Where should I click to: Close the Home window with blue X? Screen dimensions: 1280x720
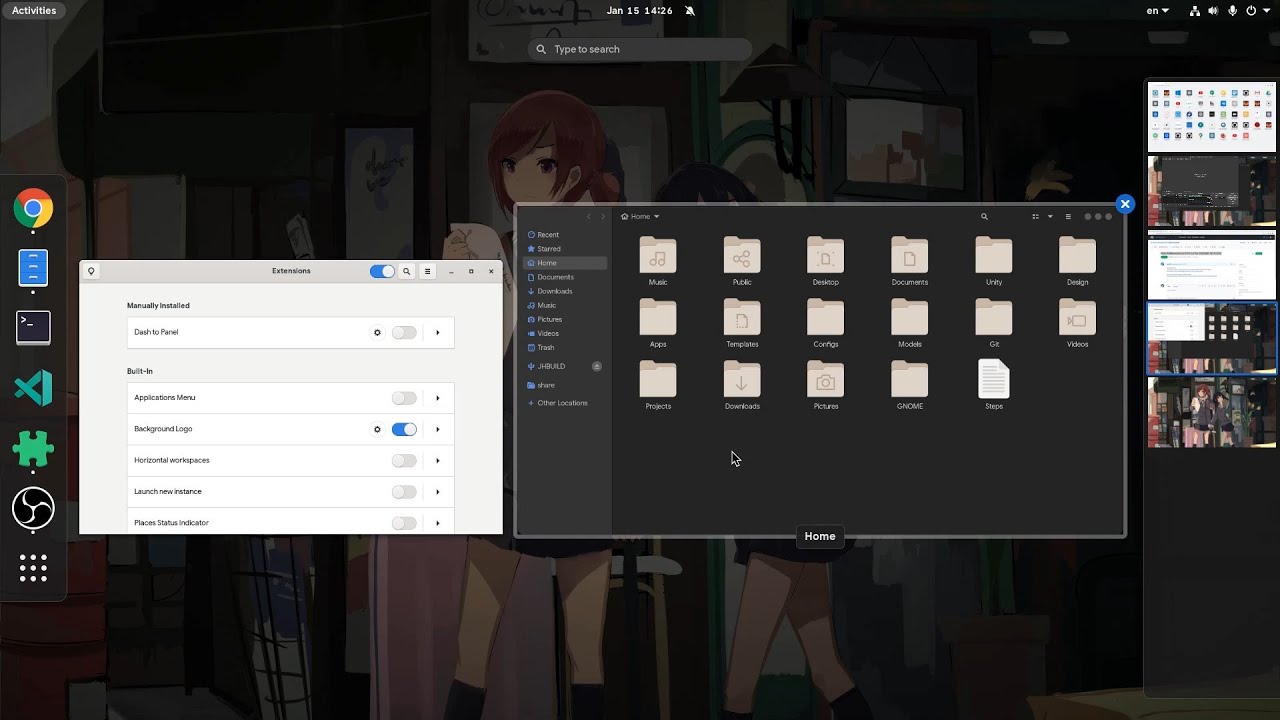1125,204
